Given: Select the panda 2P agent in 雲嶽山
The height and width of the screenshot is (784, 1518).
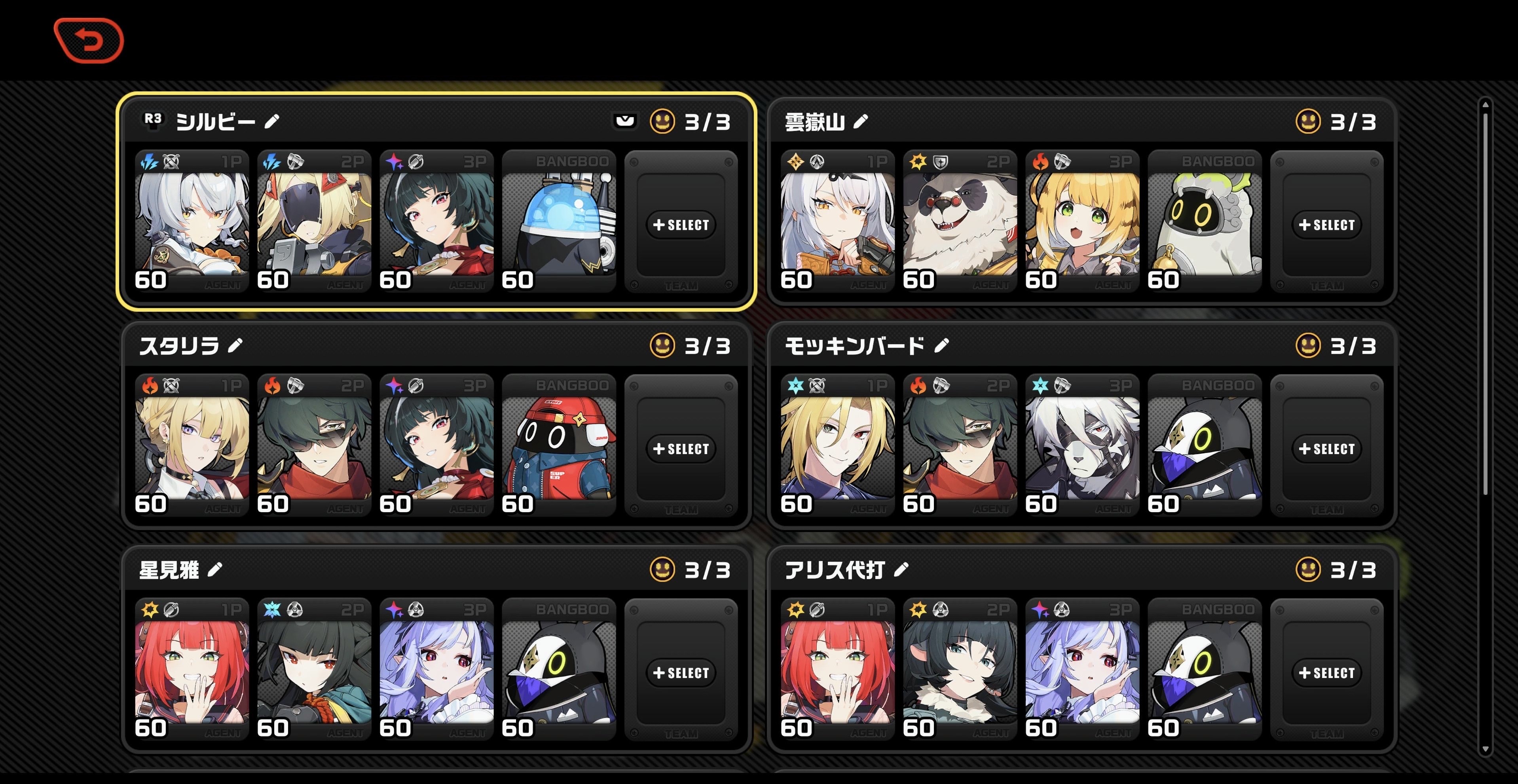Looking at the screenshot, I should point(960,221).
